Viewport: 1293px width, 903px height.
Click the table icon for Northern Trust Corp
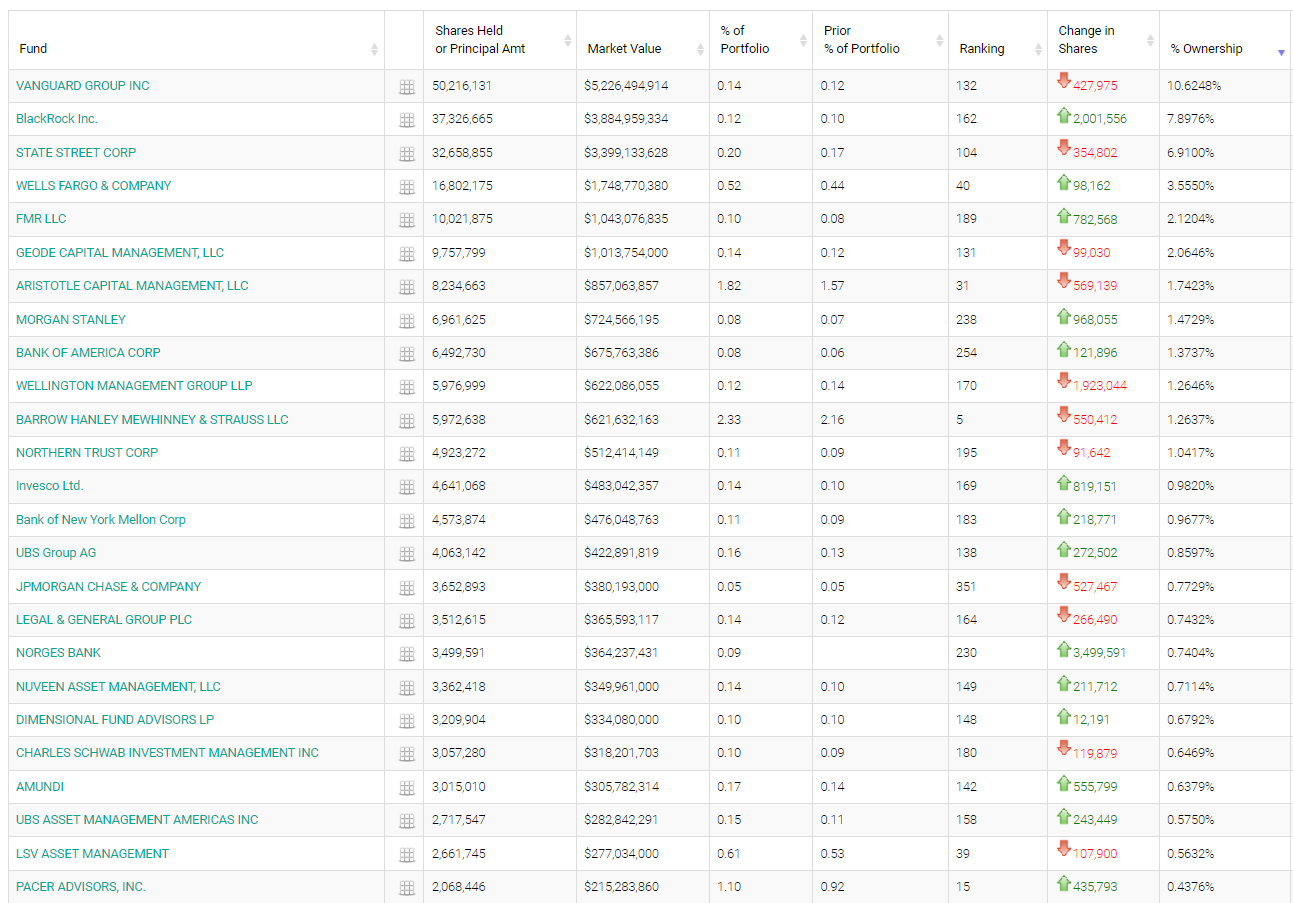pos(407,454)
